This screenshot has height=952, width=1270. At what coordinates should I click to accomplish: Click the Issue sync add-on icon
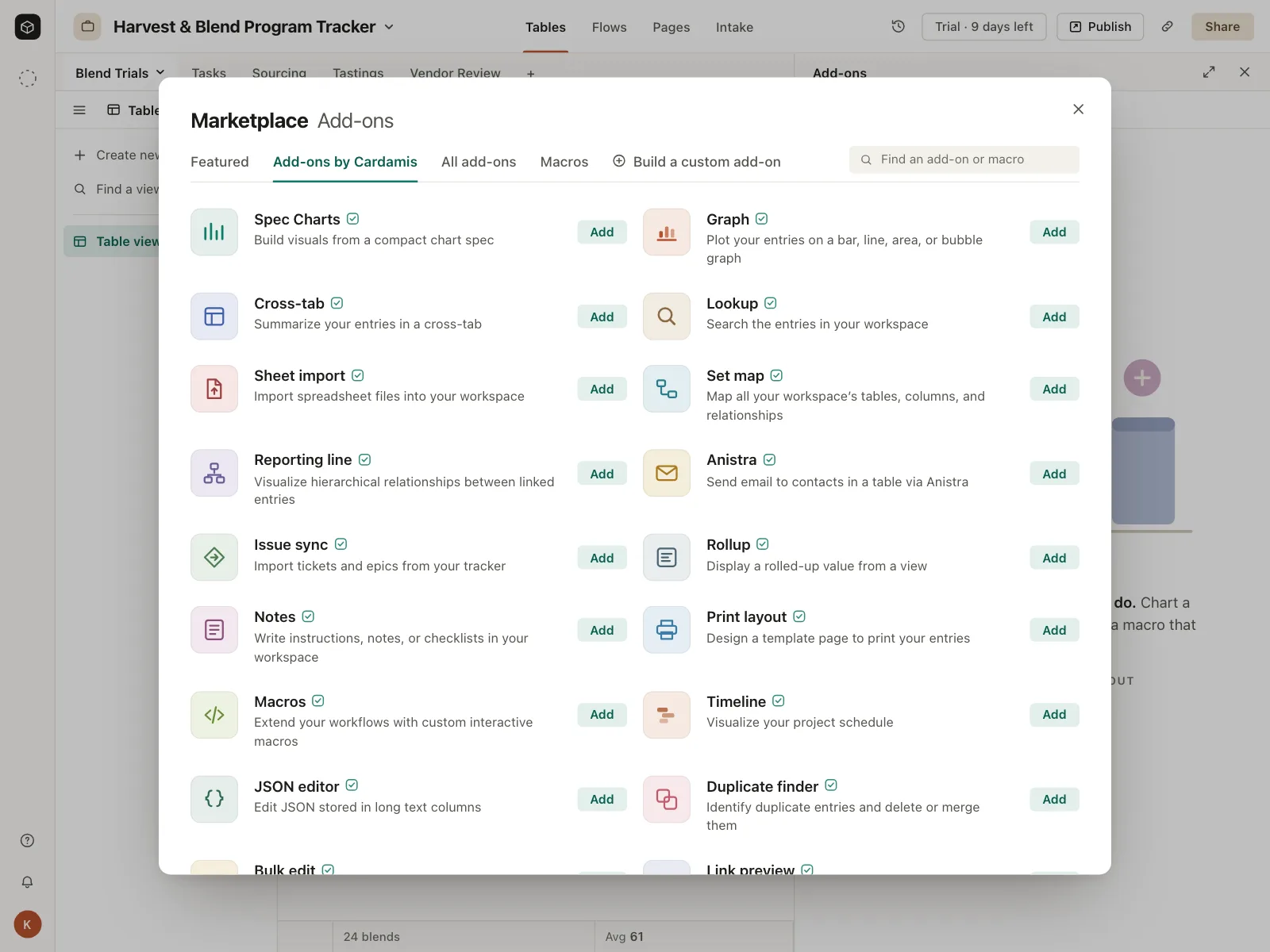214,558
